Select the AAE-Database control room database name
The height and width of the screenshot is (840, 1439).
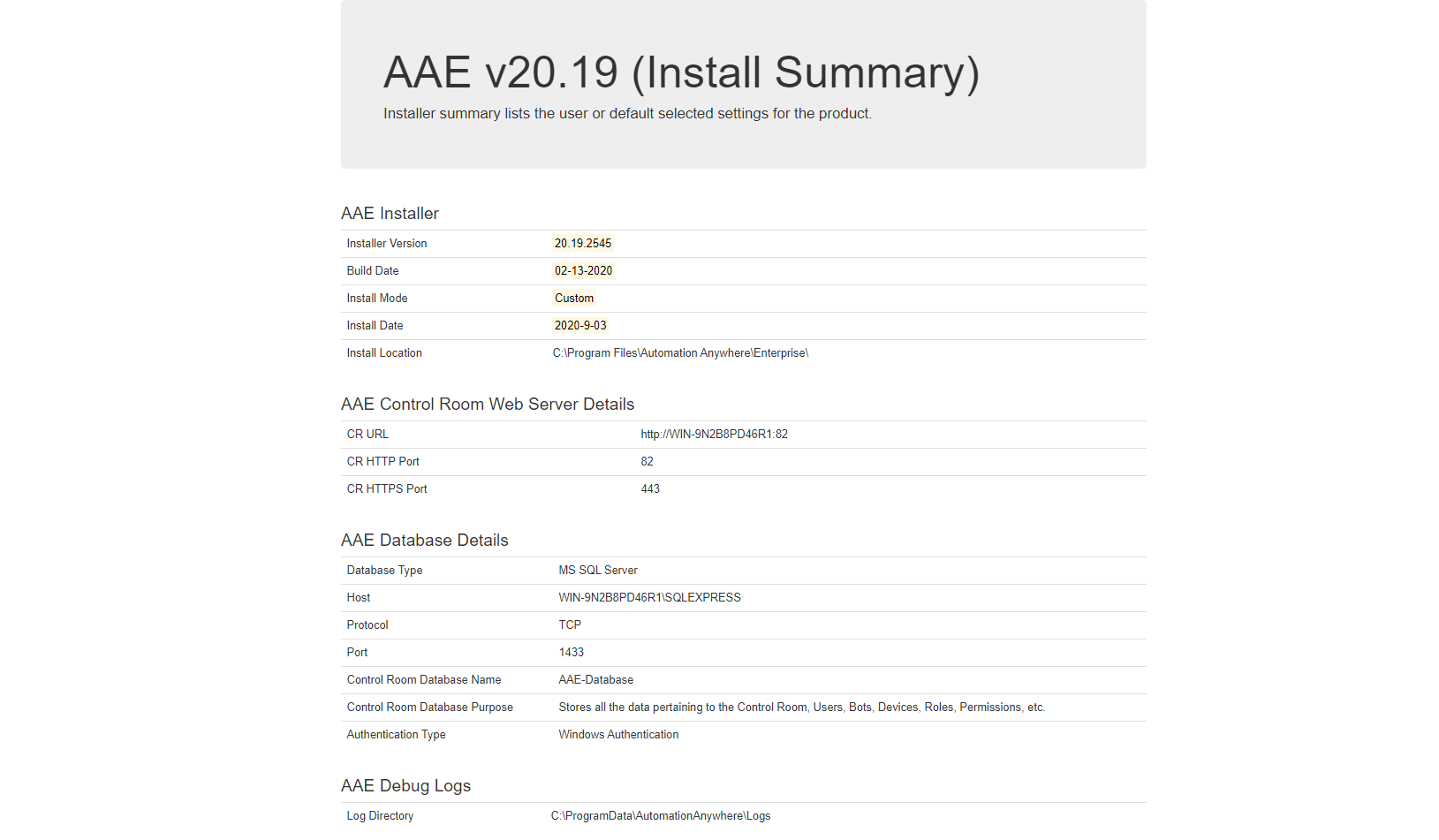click(x=595, y=679)
